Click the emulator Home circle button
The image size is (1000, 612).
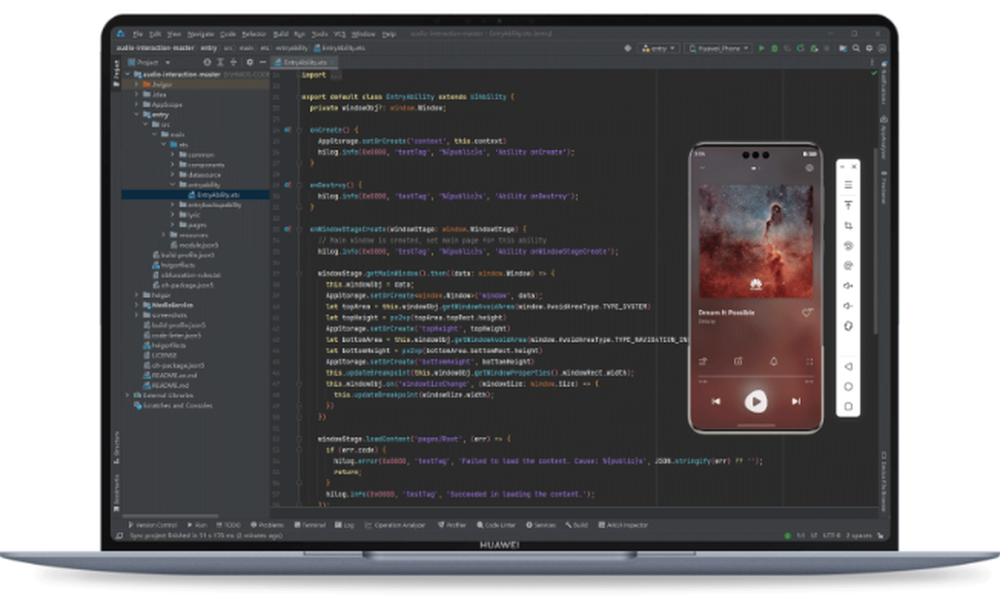(848, 387)
